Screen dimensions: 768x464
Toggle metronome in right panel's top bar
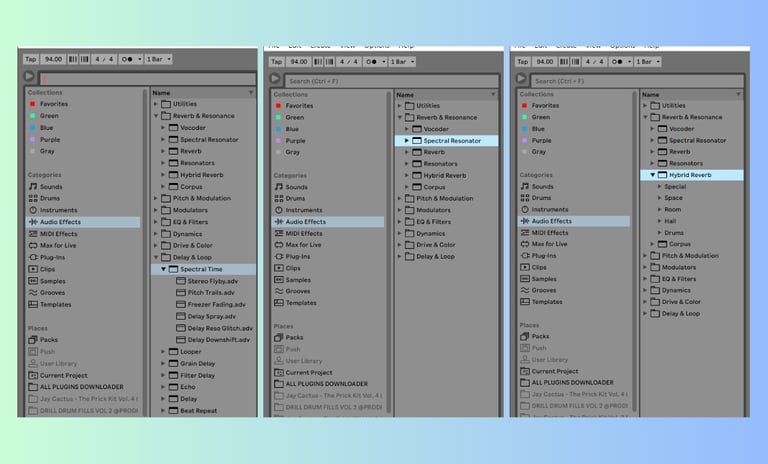(618, 62)
